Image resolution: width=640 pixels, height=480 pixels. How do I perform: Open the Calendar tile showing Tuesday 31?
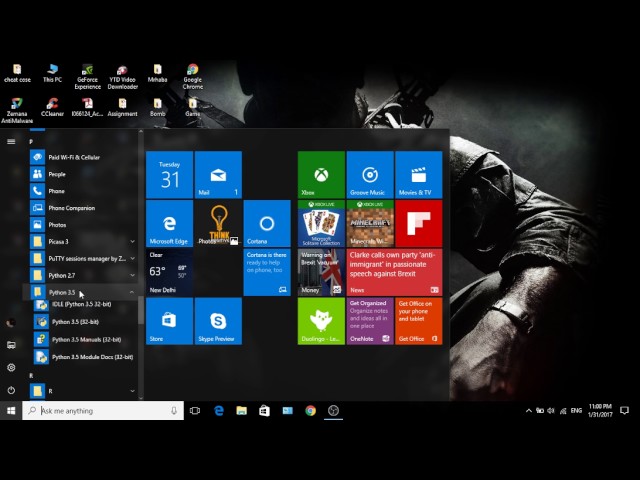click(x=169, y=175)
